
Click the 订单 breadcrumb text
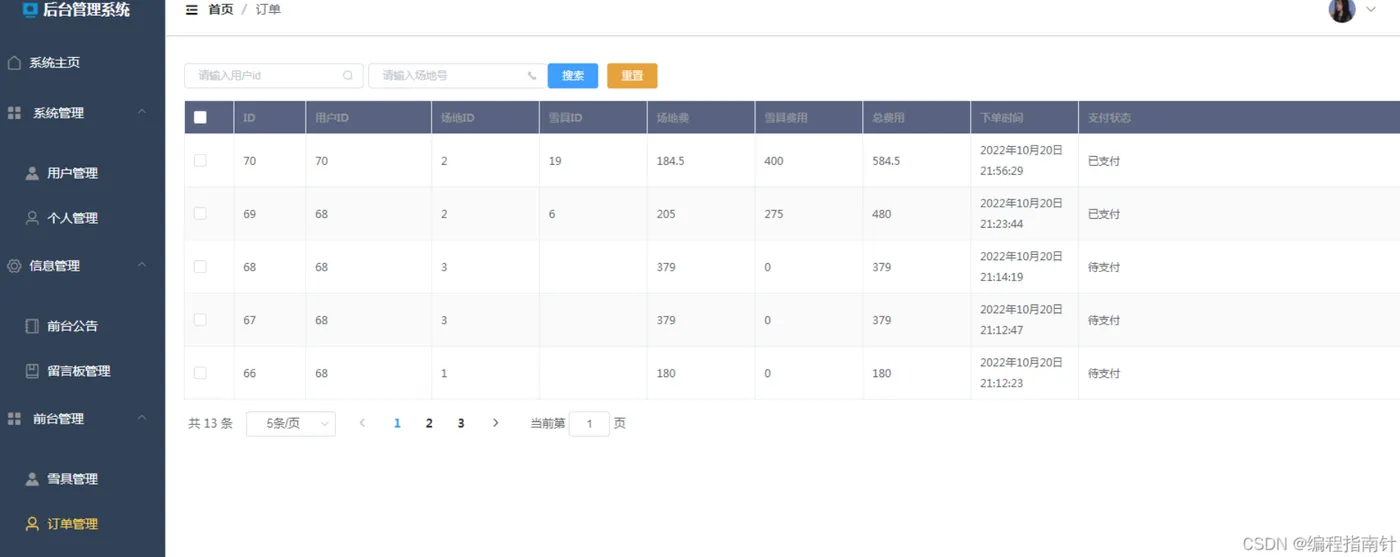268,10
